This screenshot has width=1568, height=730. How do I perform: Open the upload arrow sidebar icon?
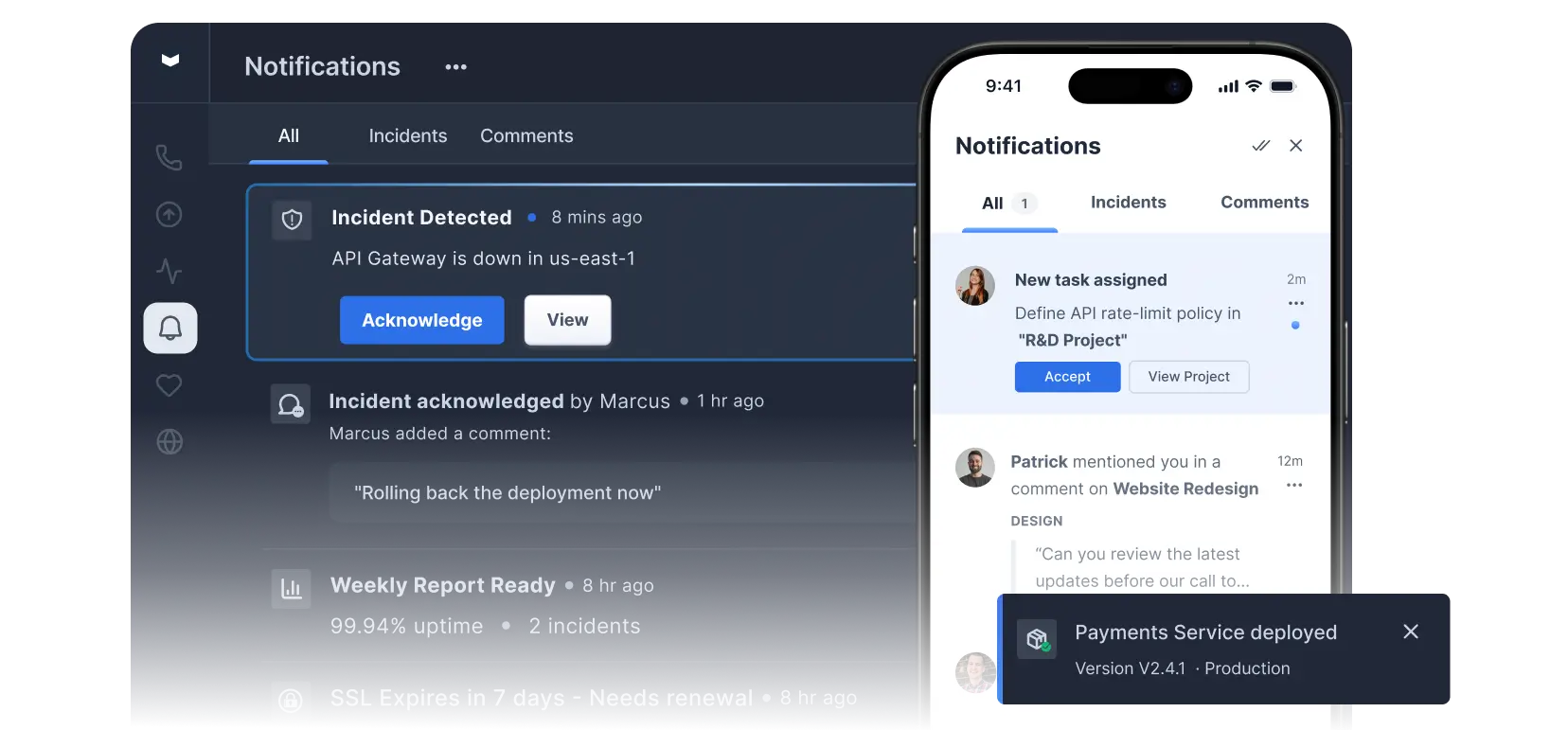point(169,215)
